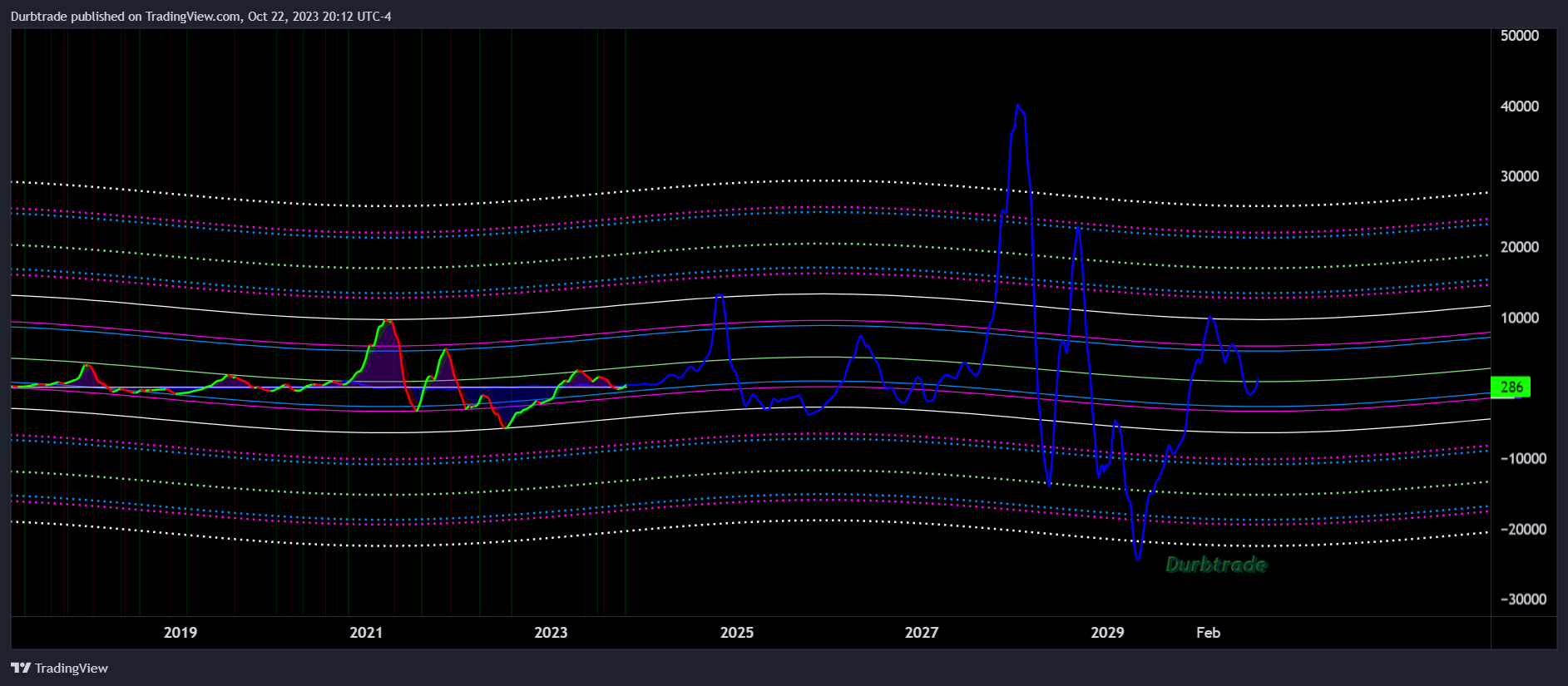Click the 2029 time axis label

pos(1107,632)
